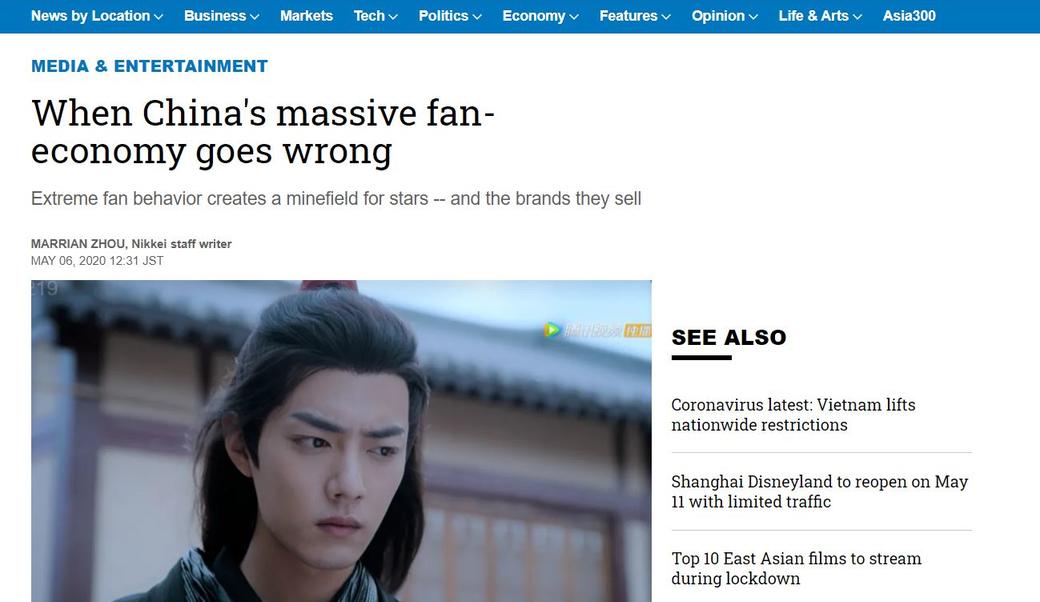The width and height of the screenshot is (1040, 602).
Task: Expand the Tech menu chevron
Action: coord(393,17)
